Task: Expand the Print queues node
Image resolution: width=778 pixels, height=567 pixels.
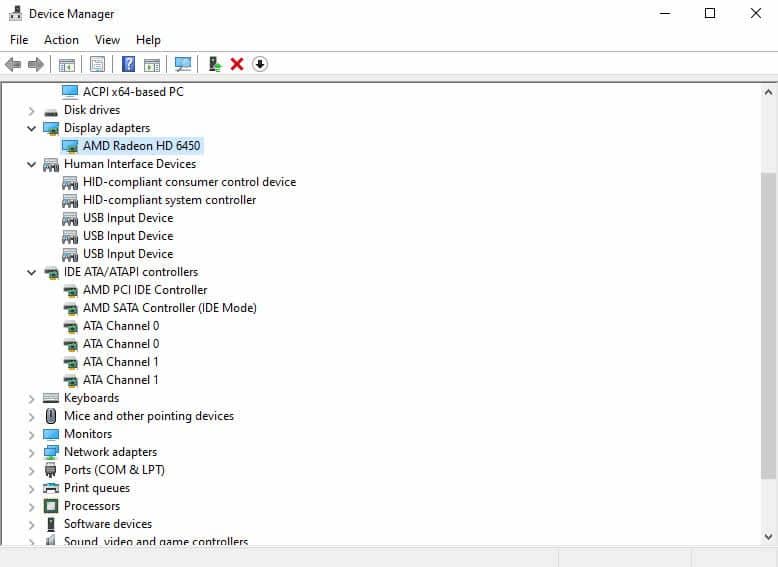Action: click(31, 489)
